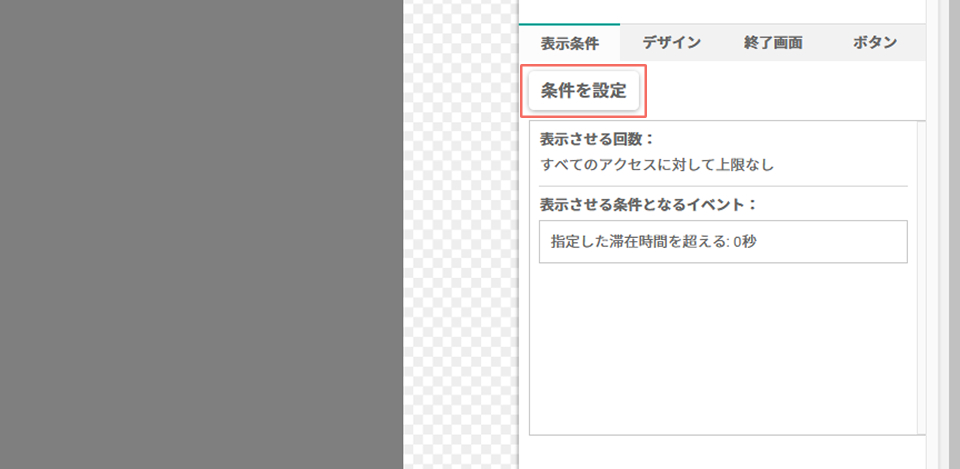Click the 表示させる条件となるイベント： label
This screenshot has height=469, width=960.
point(648,204)
